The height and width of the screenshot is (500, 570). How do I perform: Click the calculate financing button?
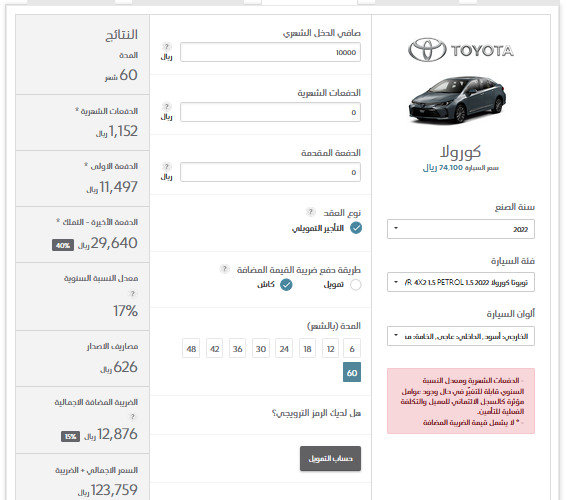point(330,459)
